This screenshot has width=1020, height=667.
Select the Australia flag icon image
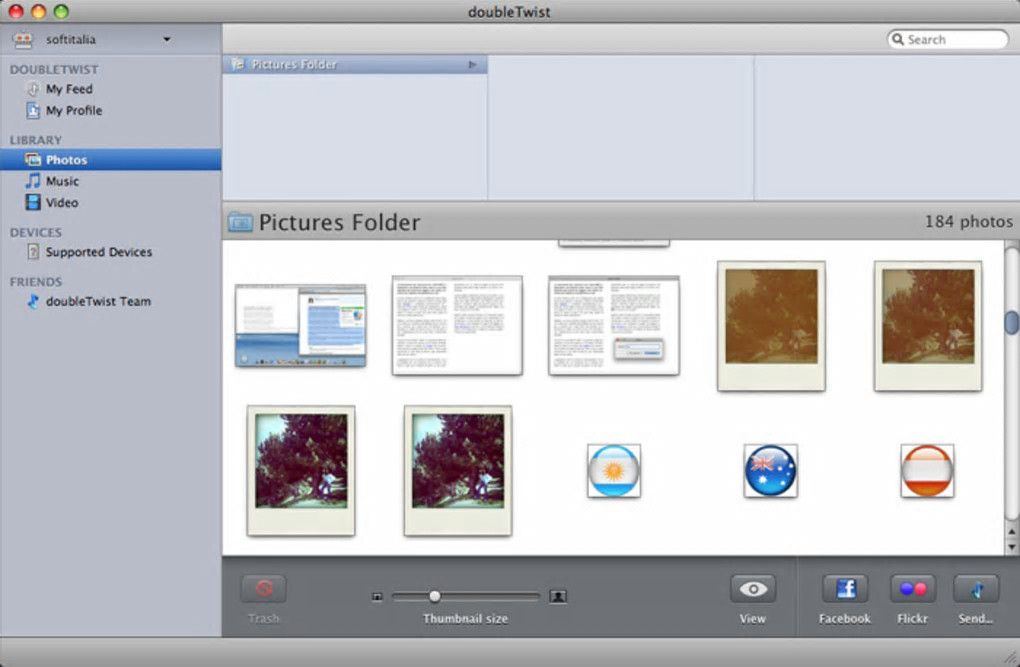pyautogui.click(x=771, y=470)
